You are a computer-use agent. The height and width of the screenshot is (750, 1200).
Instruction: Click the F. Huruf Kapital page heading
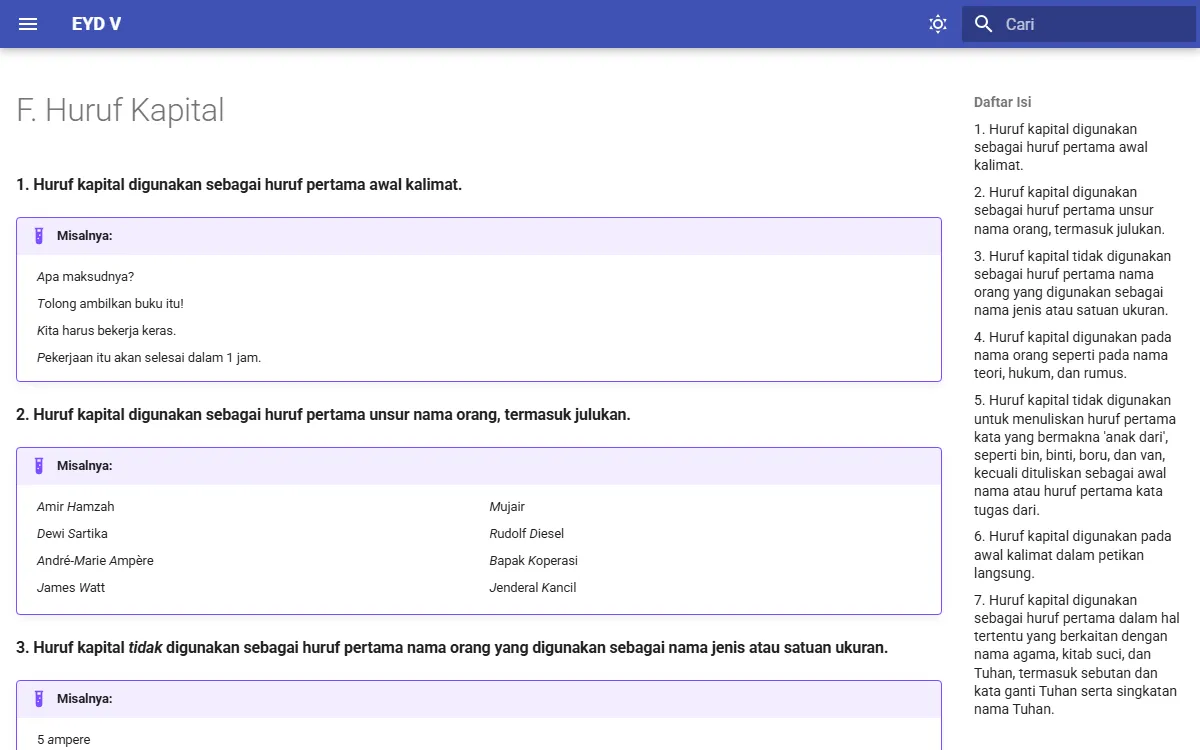click(120, 110)
